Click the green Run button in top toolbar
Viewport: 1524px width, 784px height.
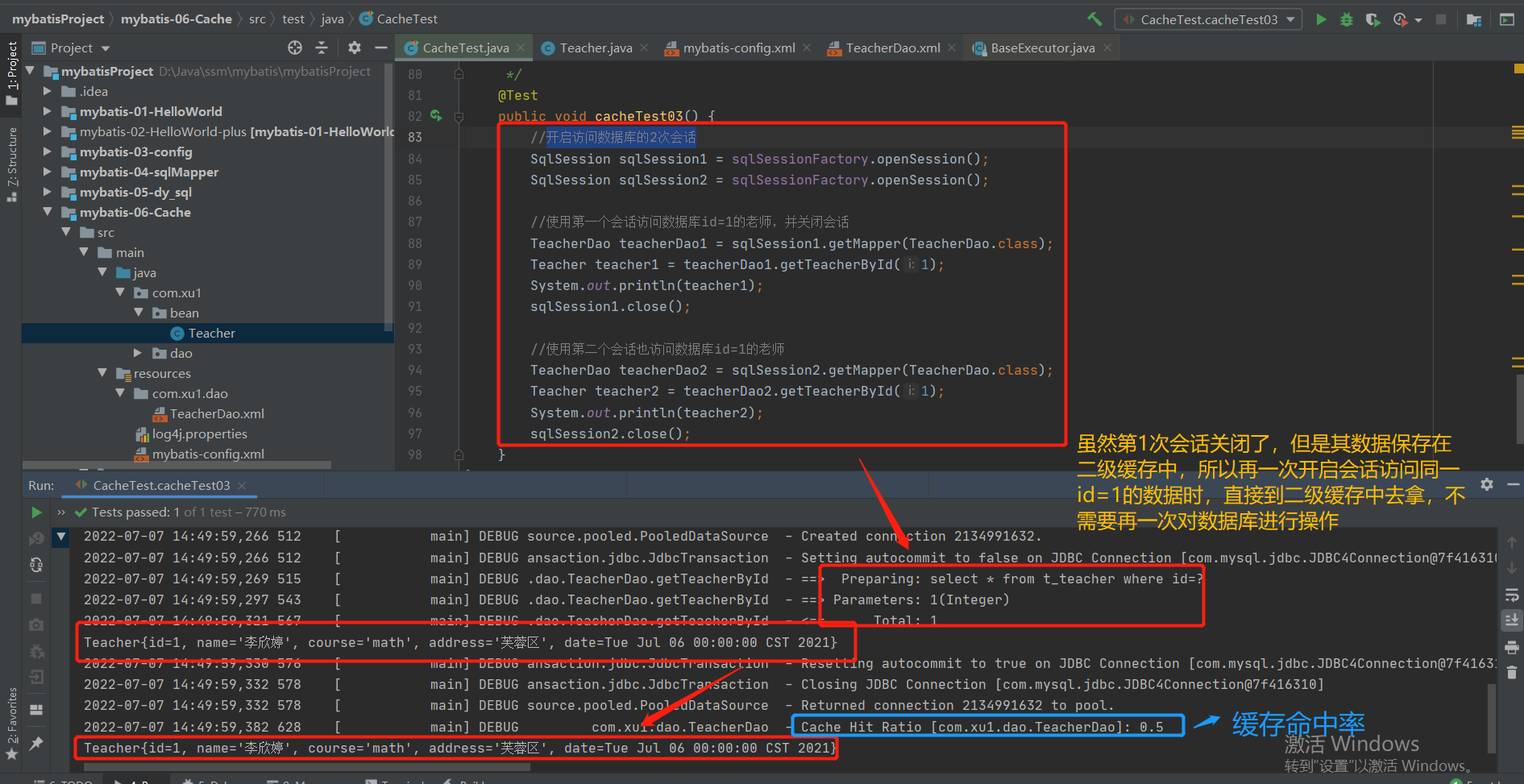coord(1321,19)
